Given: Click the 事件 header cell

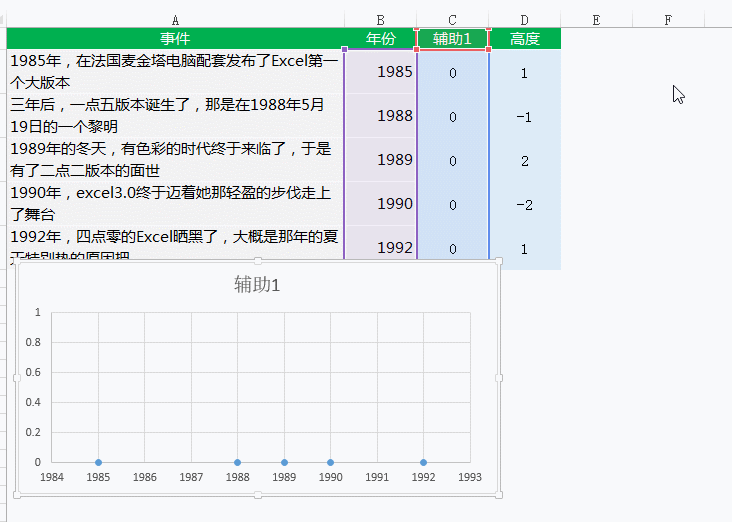Looking at the screenshot, I should 176,38.
